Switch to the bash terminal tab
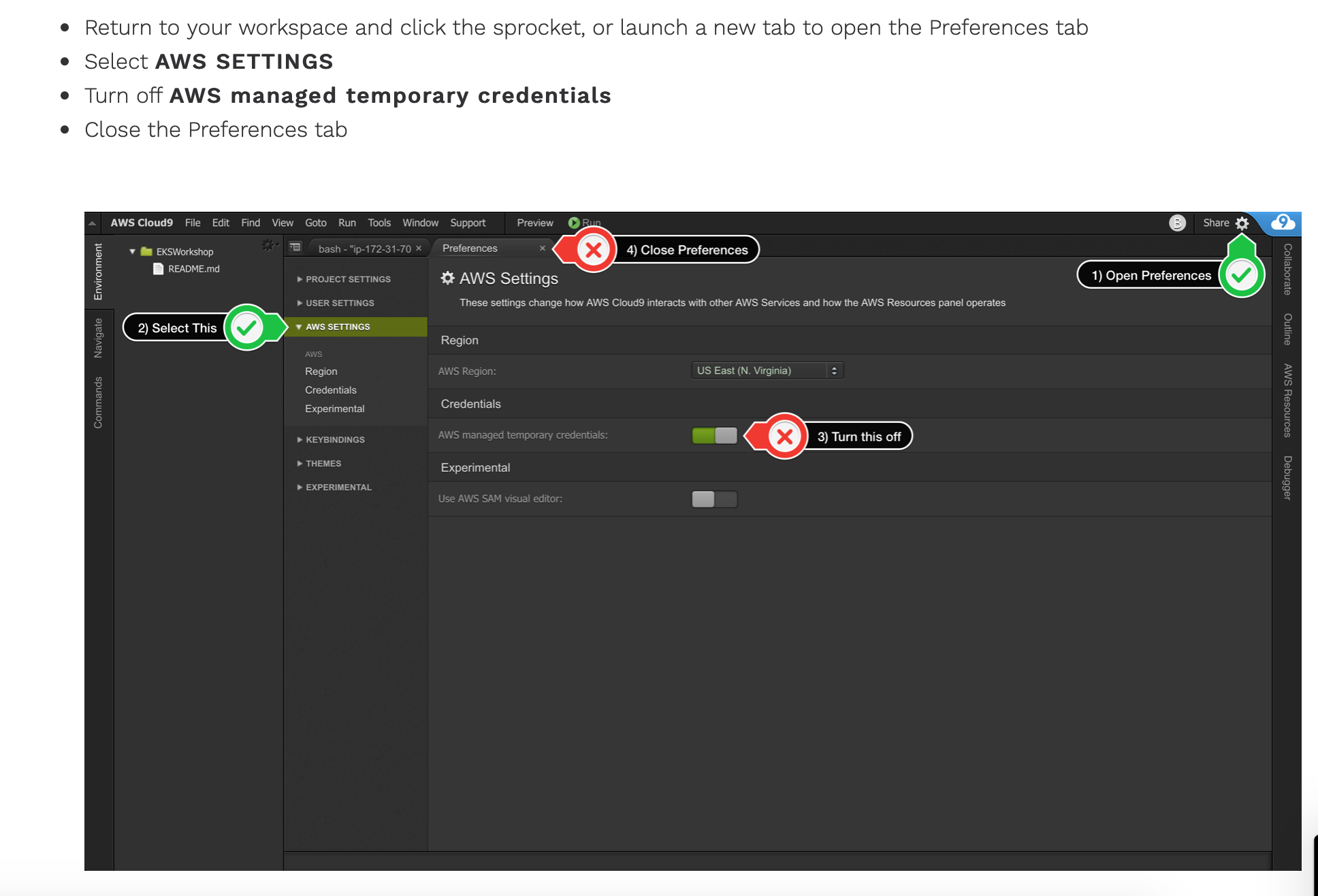1318x896 pixels. pos(364,249)
